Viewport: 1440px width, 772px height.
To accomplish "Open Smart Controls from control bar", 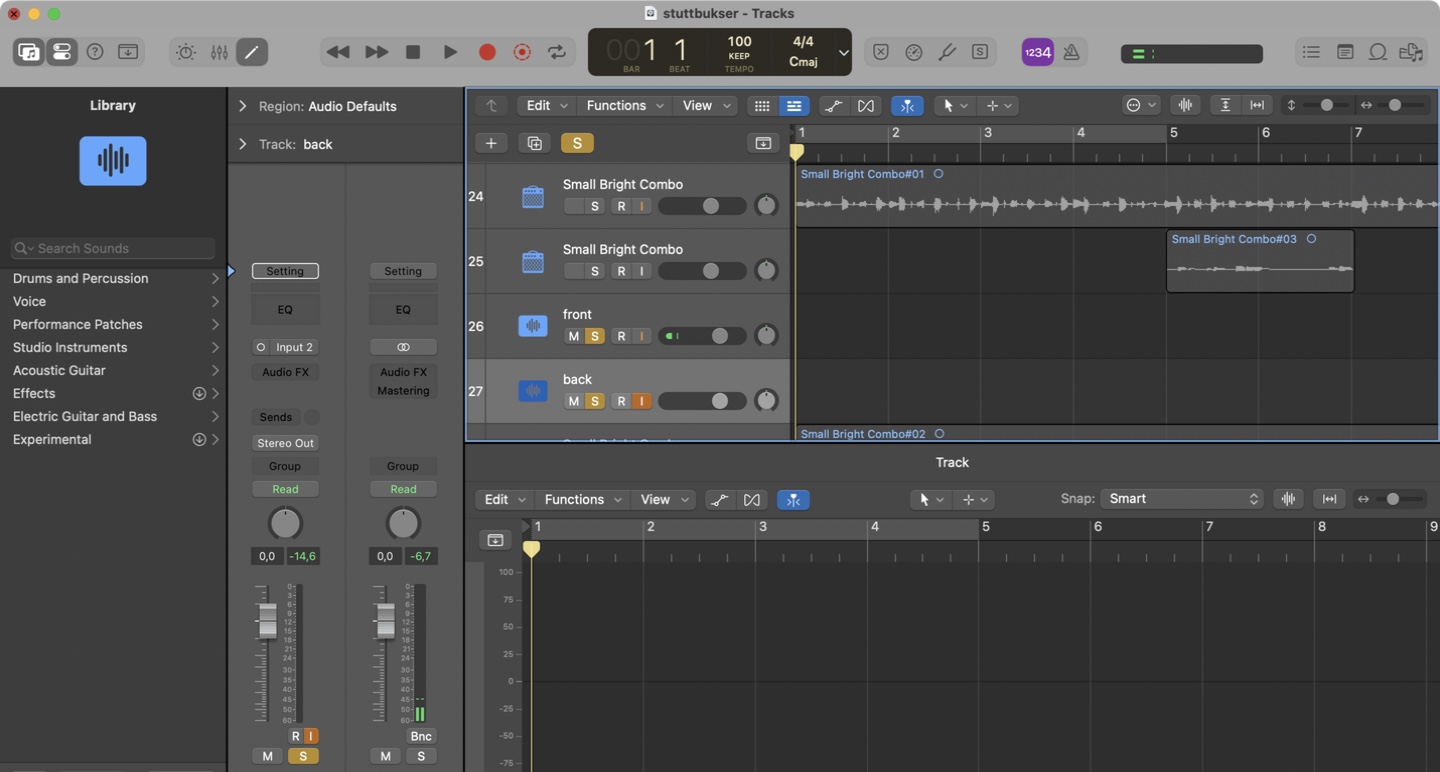I will pos(186,52).
